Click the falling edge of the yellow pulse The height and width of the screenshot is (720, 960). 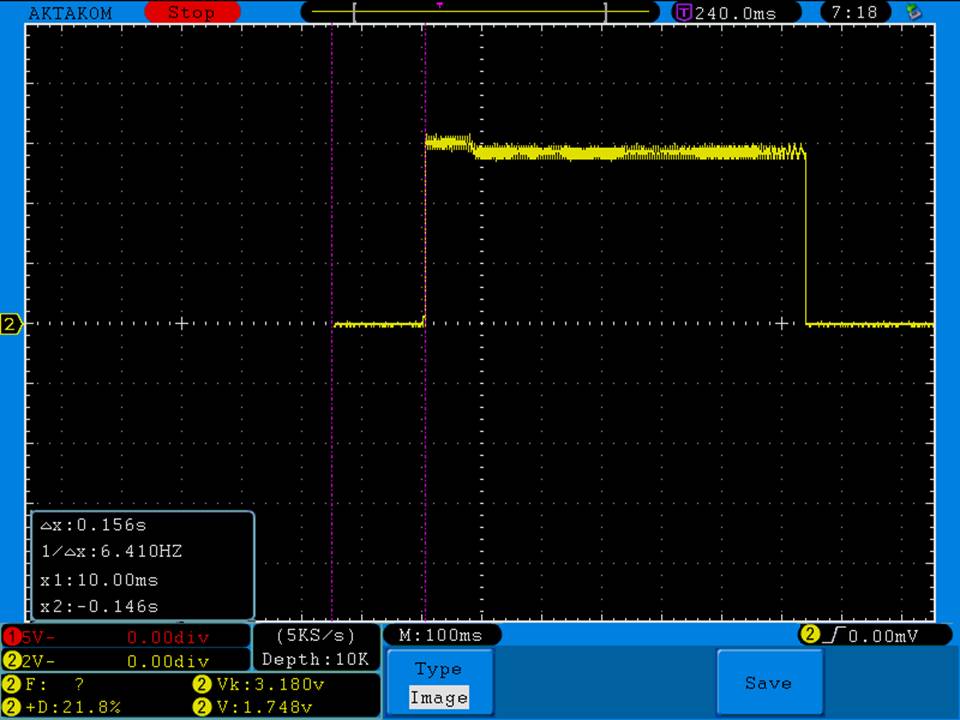(x=806, y=239)
